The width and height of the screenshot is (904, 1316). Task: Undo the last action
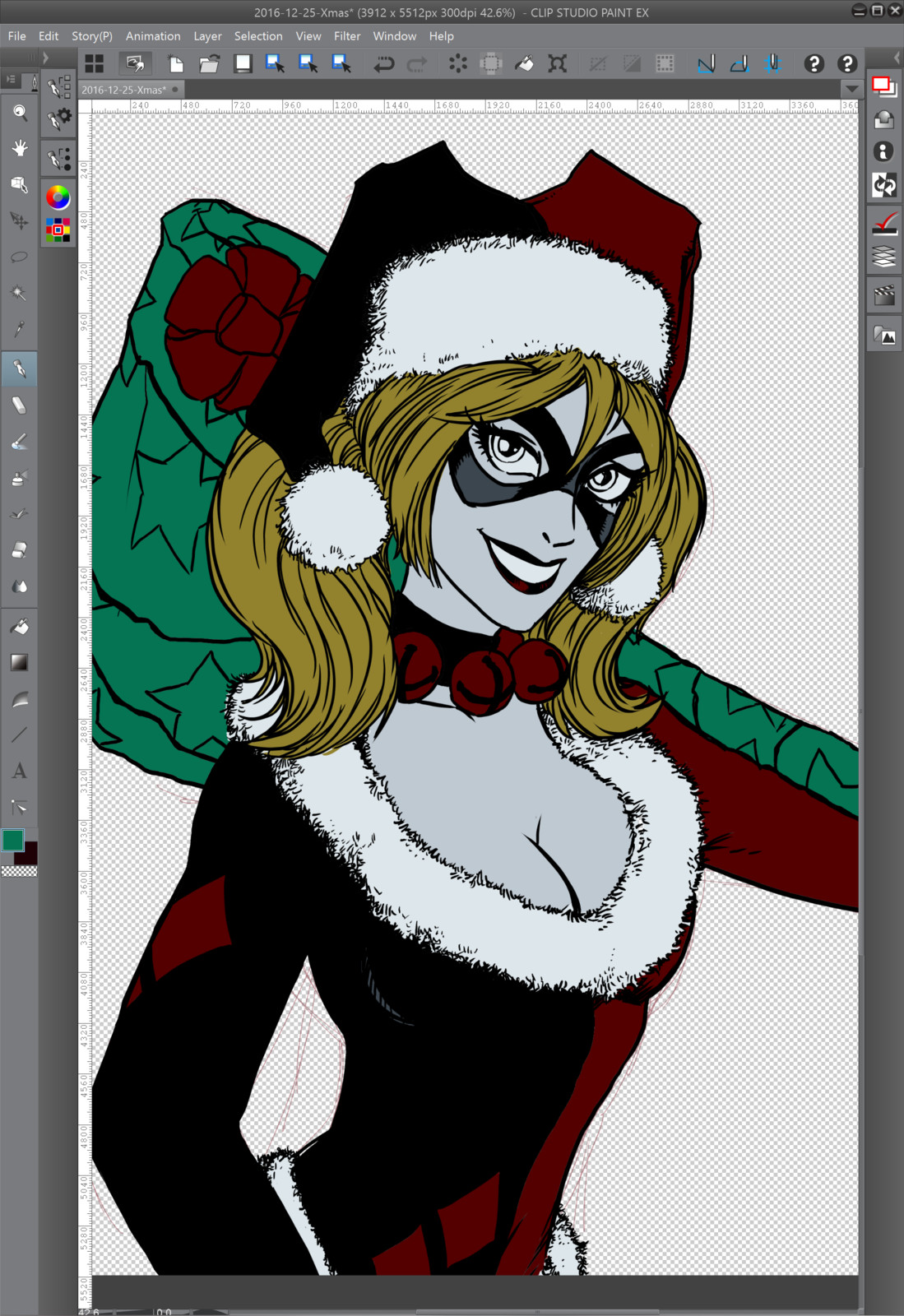tap(384, 63)
